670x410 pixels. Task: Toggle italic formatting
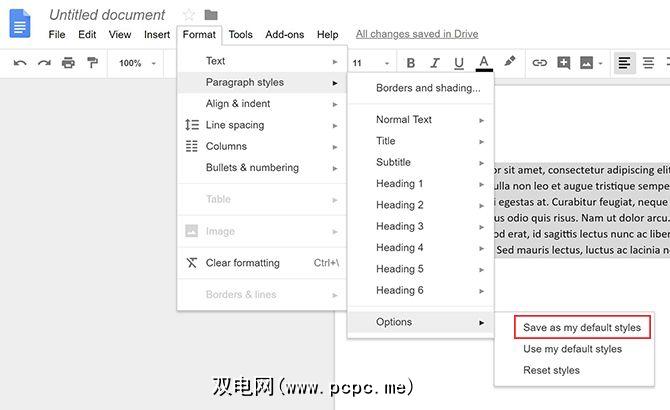point(435,63)
